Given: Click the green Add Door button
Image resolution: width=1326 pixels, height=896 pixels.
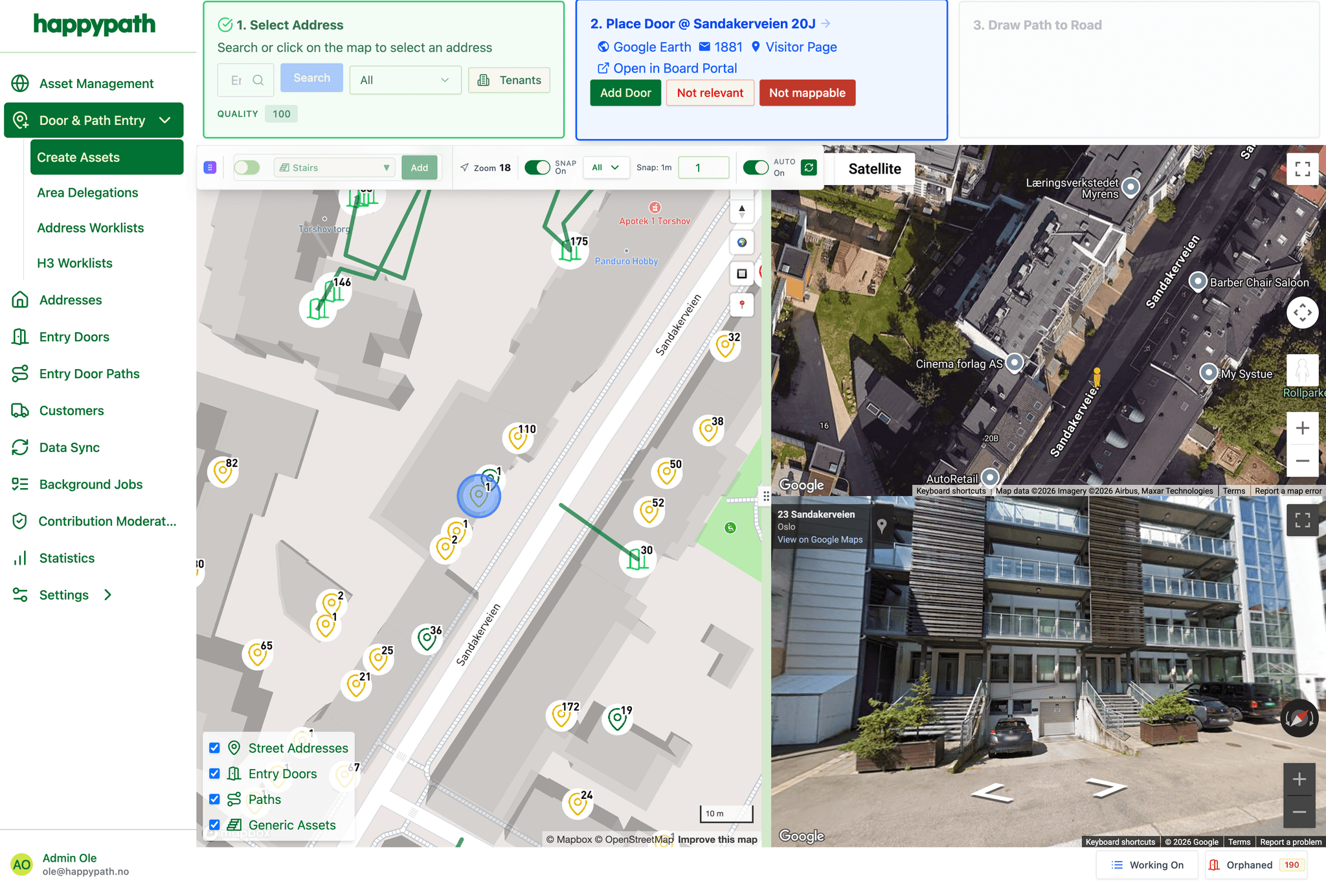Looking at the screenshot, I should coord(625,93).
